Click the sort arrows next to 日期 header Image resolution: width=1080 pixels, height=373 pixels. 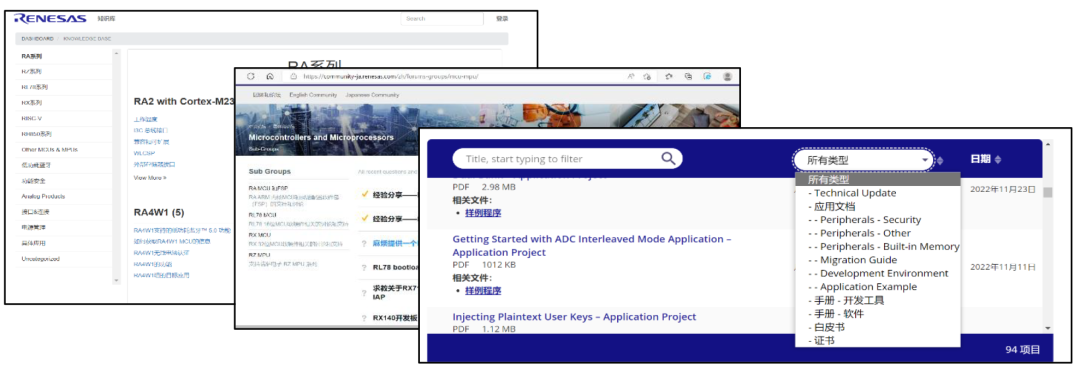tap(998, 160)
